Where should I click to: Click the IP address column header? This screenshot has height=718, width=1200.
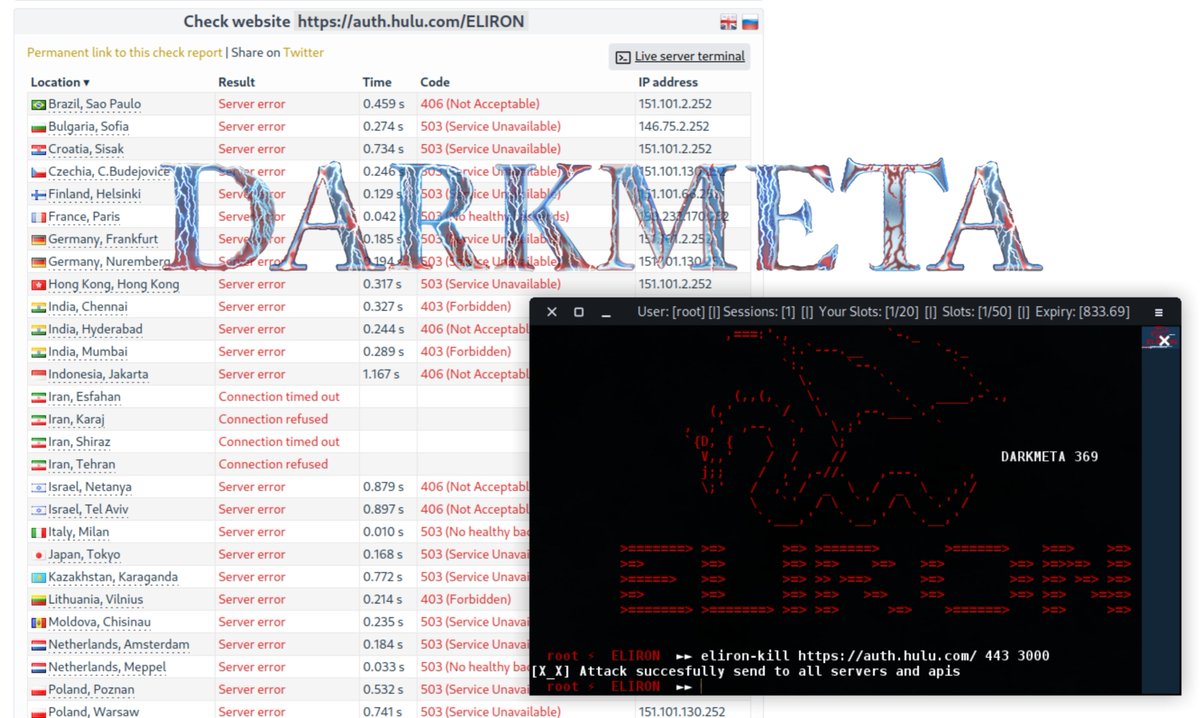pos(668,82)
